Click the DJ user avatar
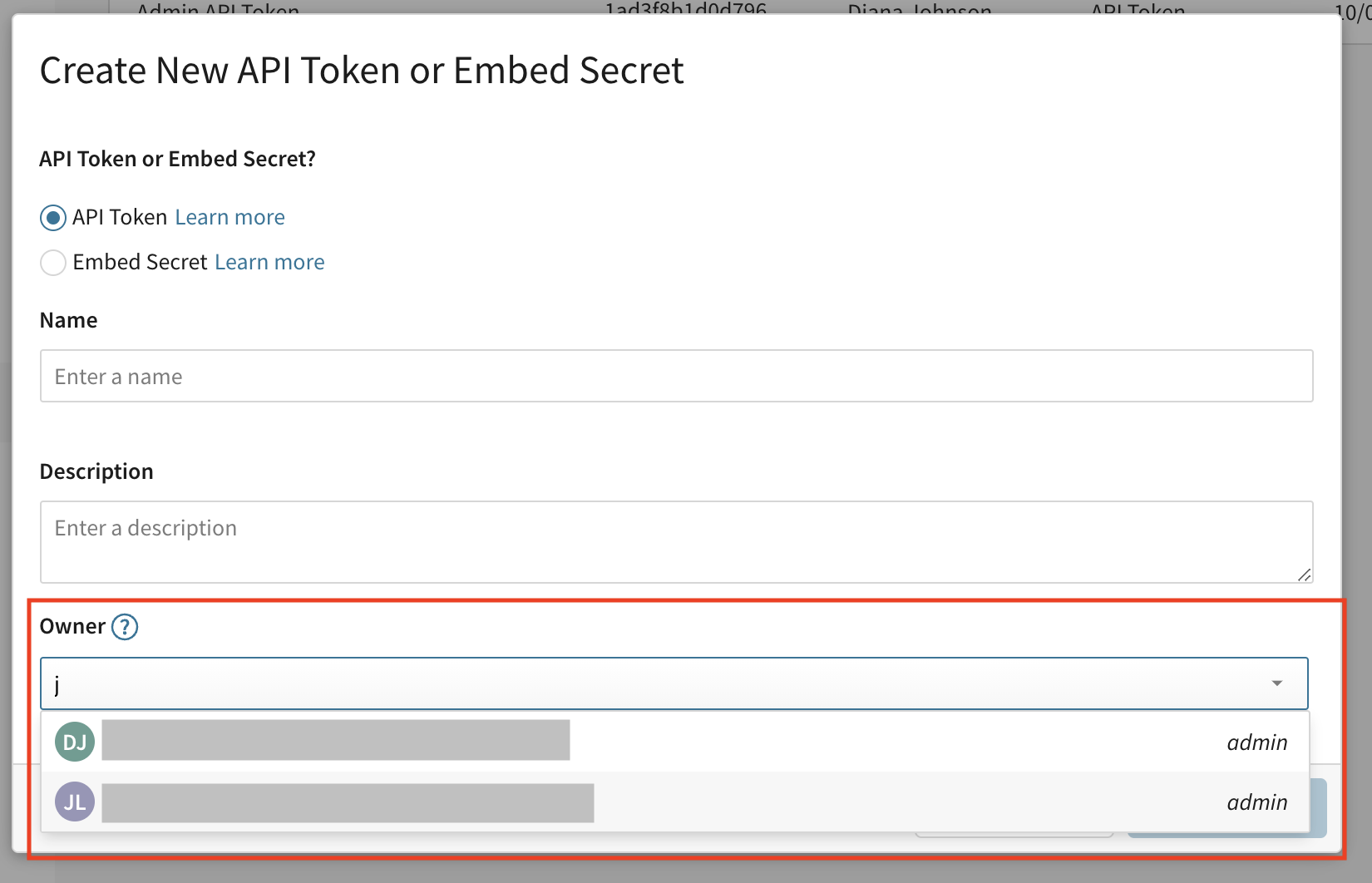The height and width of the screenshot is (883, 1372). click(x=75, y=742)
